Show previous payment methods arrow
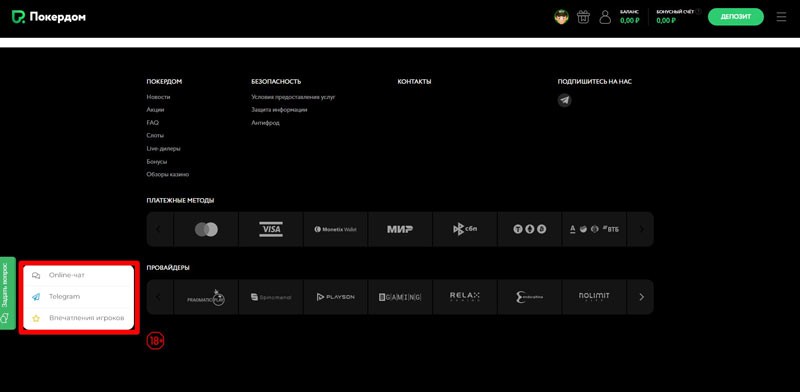Image resolution: width=800 pixels, height=392 pixels. (158, 230)
